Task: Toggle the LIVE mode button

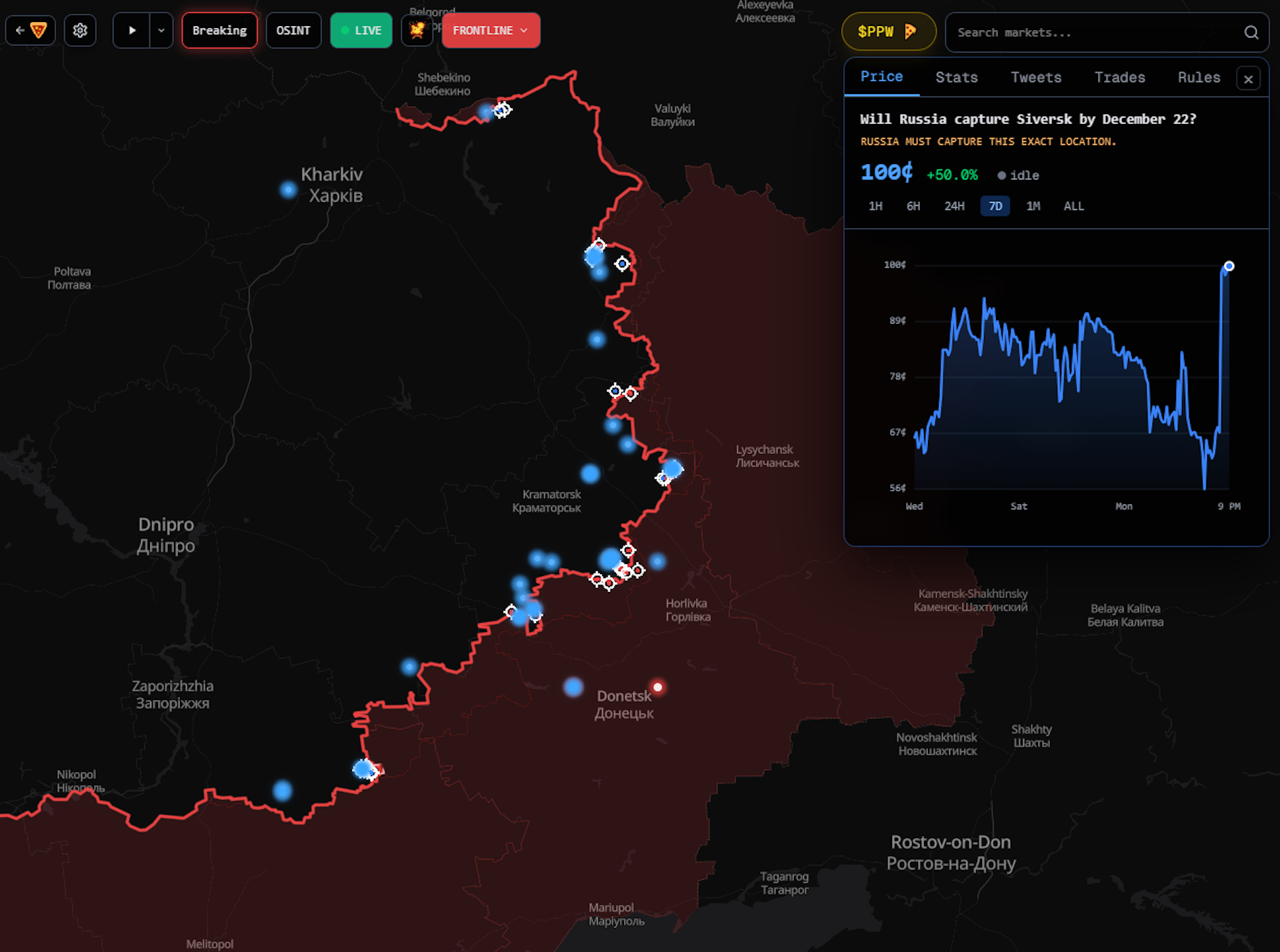Action: (361, 31)
